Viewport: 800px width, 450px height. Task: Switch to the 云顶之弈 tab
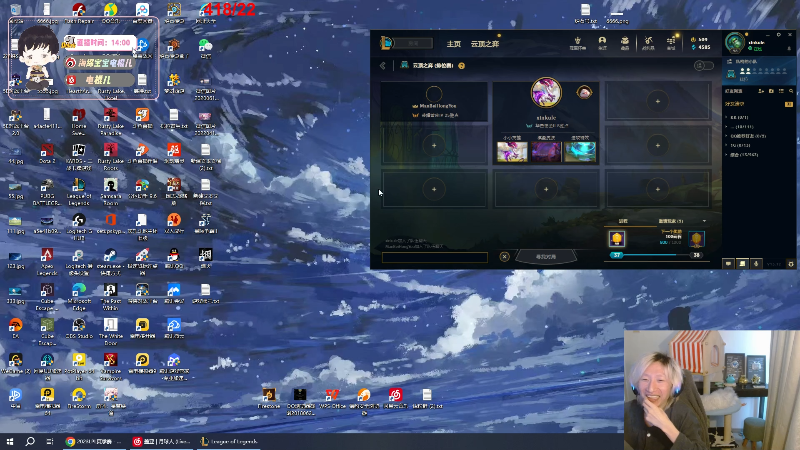(485, 44)
